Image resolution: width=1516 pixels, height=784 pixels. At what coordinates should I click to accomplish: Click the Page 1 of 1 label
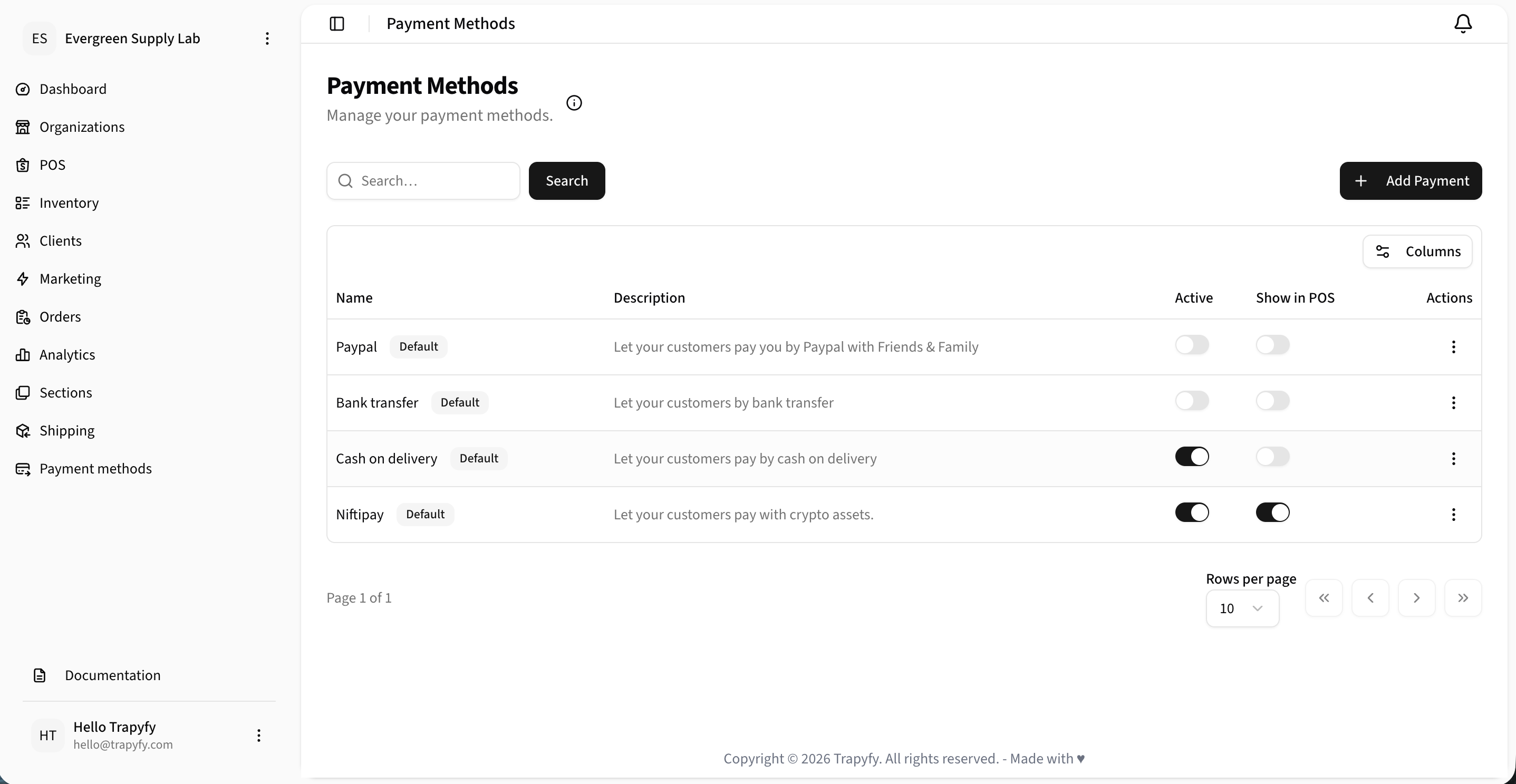(359, 598)
